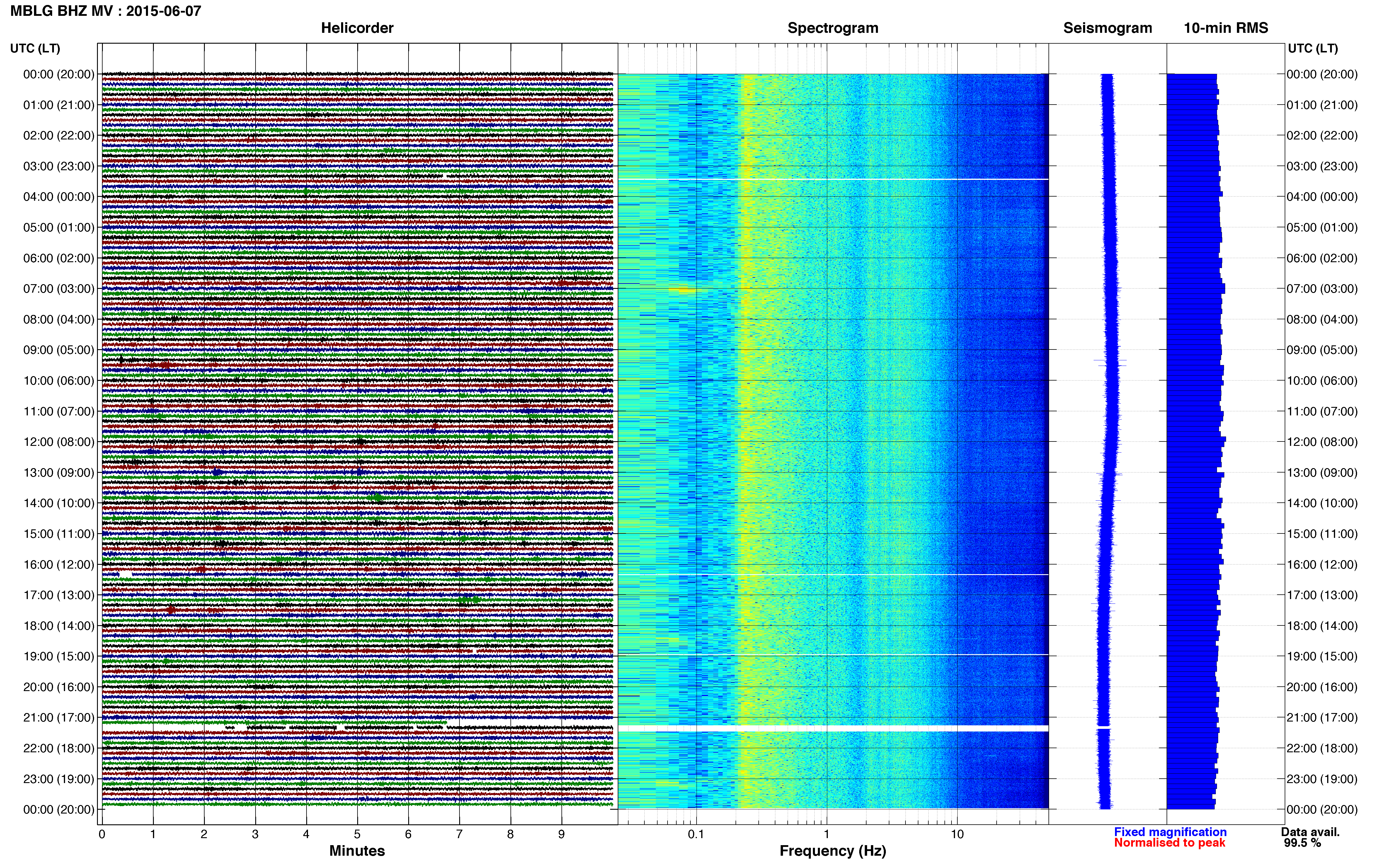Click "01:00 (21:00)" on the Helicorder time axis
This screenshot has width=1389, height=868.
59,105
